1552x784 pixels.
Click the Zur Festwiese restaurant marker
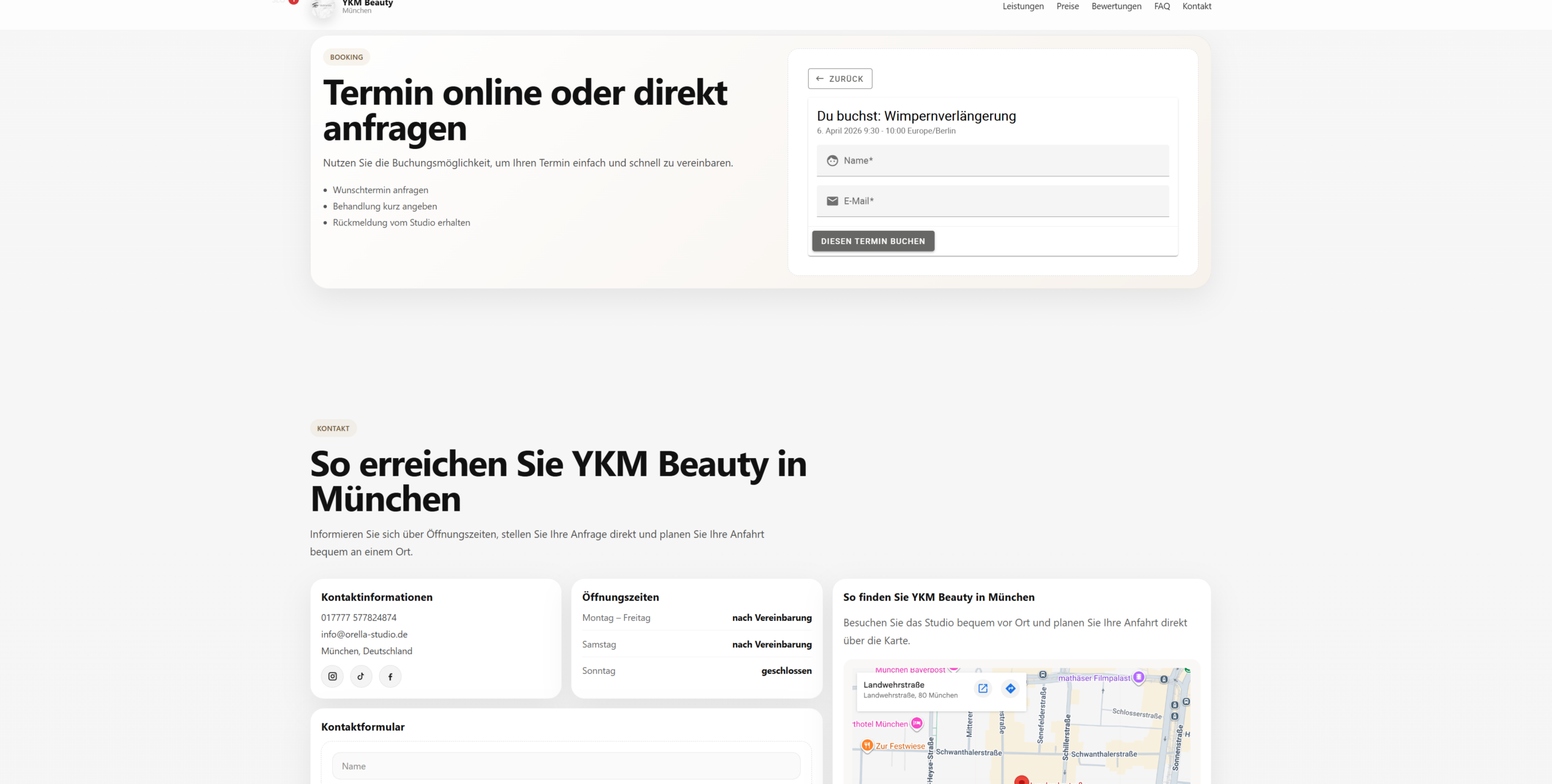pyautogui.click(x=868, y=745)
